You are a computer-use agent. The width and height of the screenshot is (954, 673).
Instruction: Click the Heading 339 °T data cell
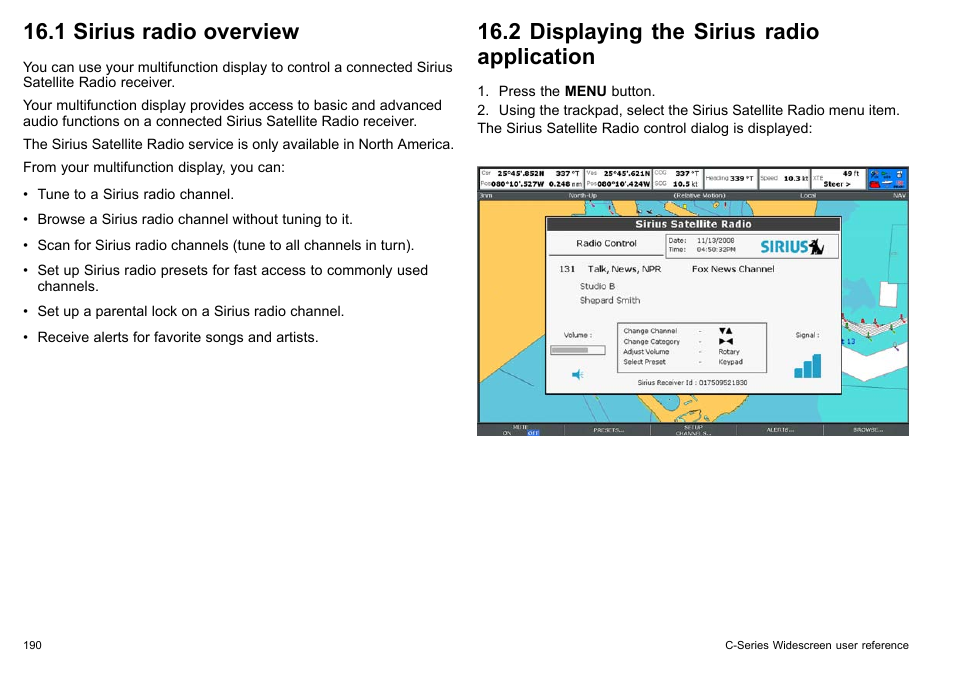[x=730, y=179]
